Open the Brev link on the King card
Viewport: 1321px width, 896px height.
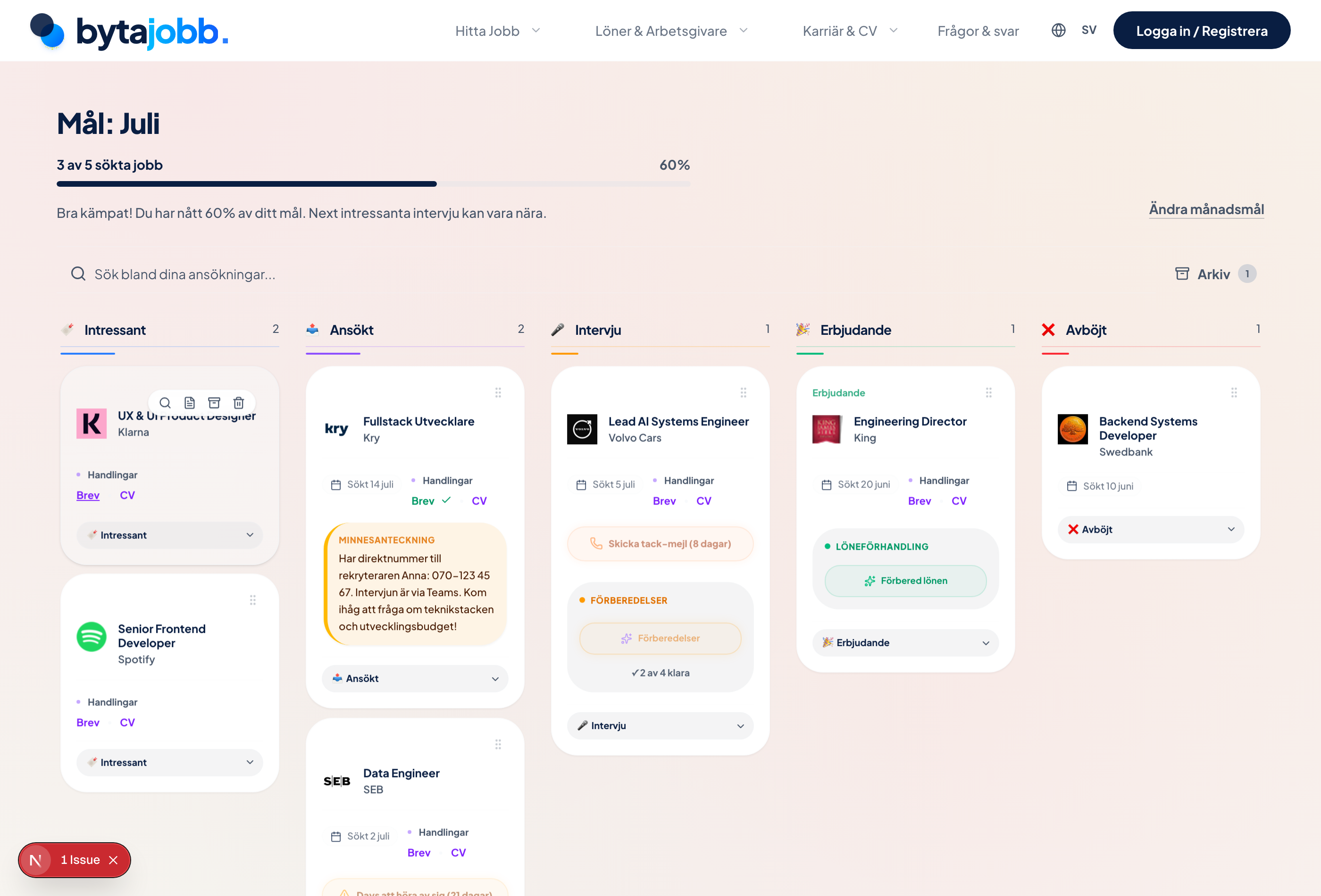point(919,501)
